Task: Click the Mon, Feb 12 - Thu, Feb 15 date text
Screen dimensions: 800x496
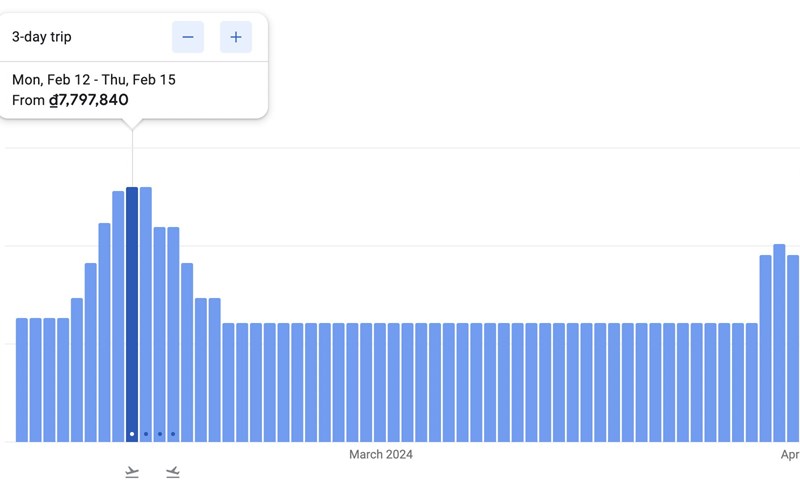Action: click(x=94, y=80)
